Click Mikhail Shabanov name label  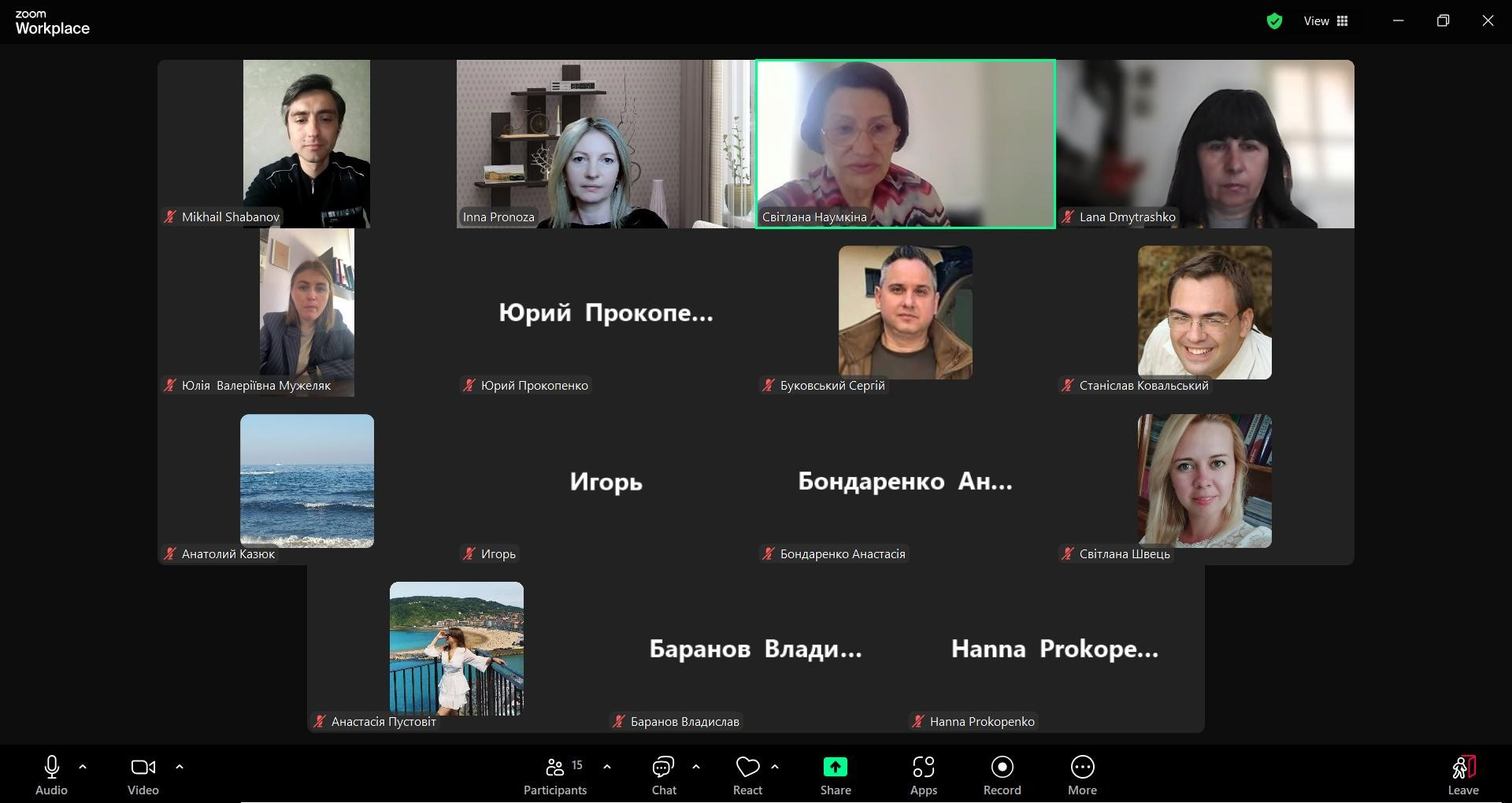(x=231, y=217)
